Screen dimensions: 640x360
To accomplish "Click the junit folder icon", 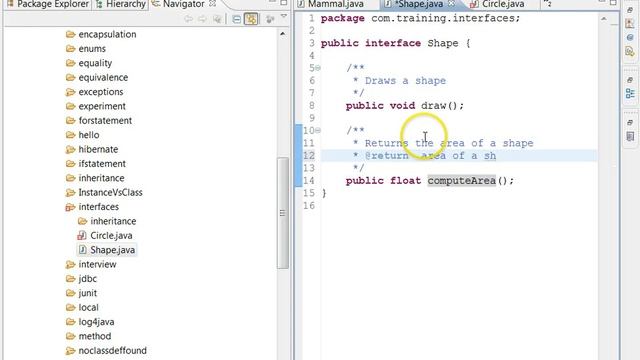I will (70, 293).
